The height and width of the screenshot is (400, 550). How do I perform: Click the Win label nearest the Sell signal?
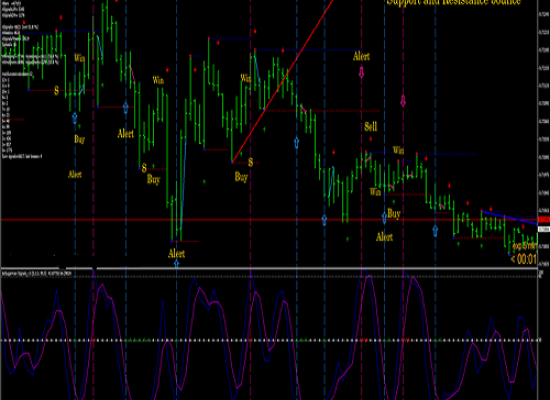click(398, 150)
